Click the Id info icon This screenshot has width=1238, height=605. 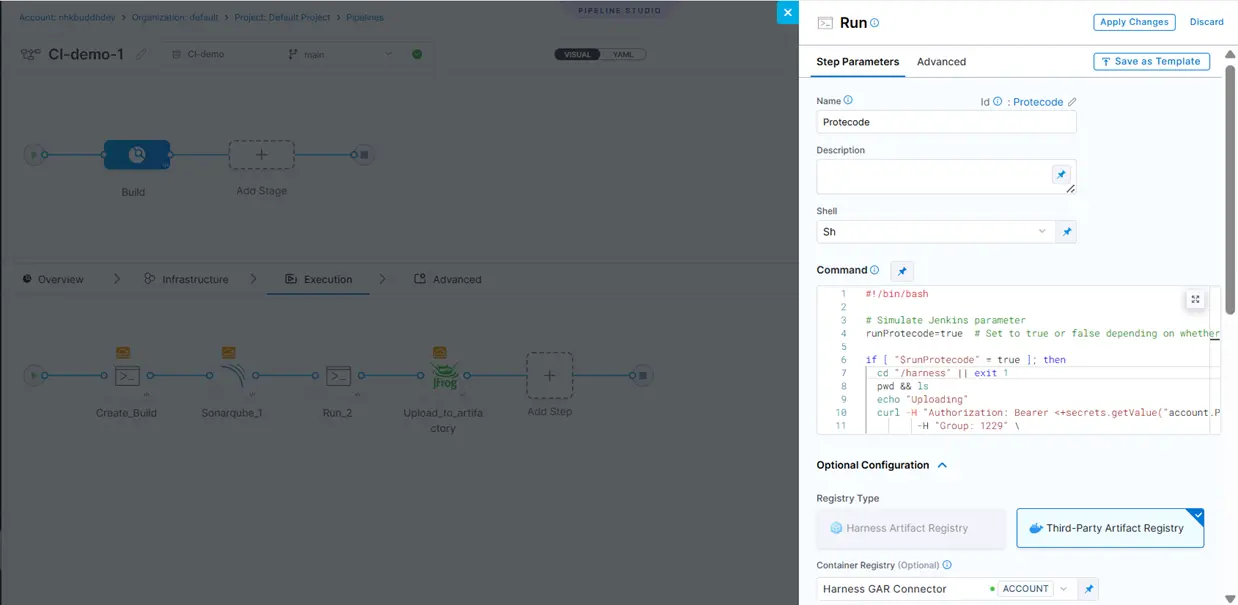click(997, 101)
